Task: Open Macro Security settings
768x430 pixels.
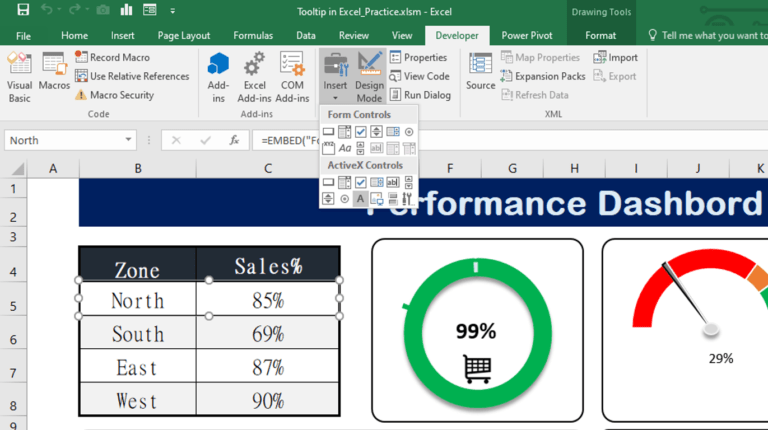Action: coord(115,95)
